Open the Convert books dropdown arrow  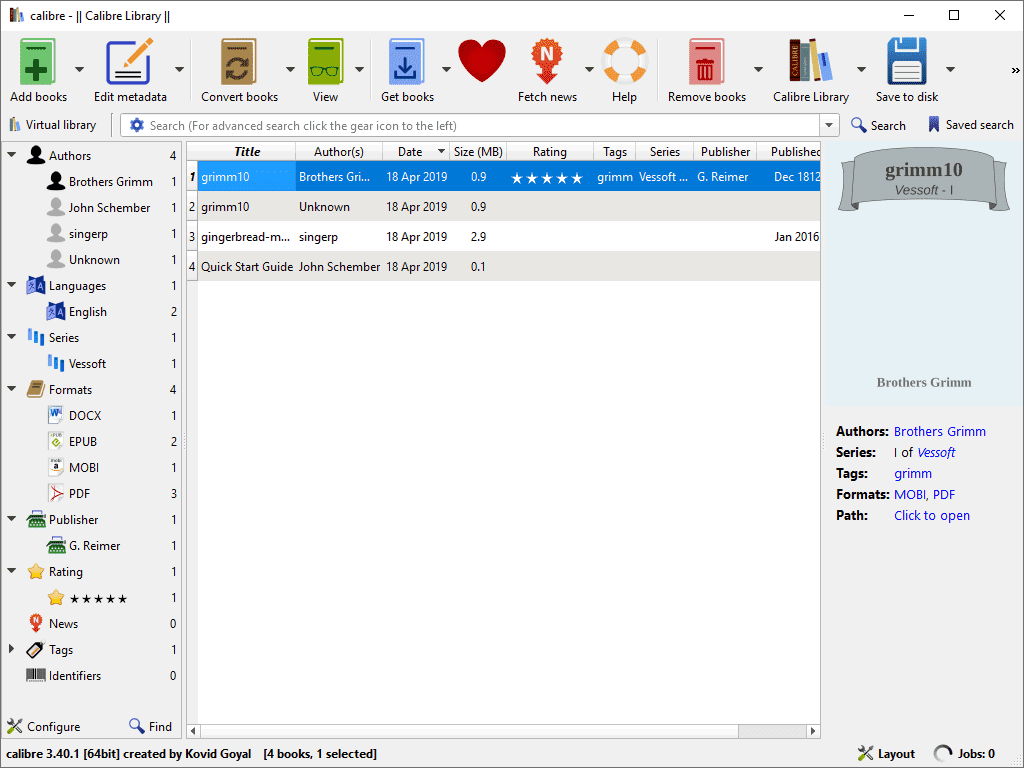click(290, 69)
